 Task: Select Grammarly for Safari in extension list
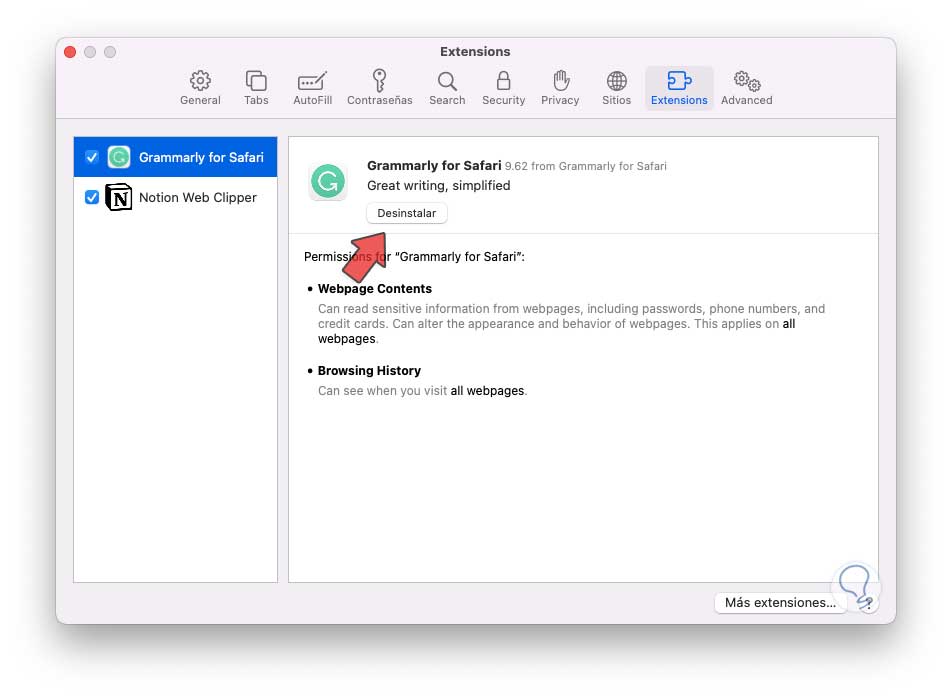tap(175, 157)
